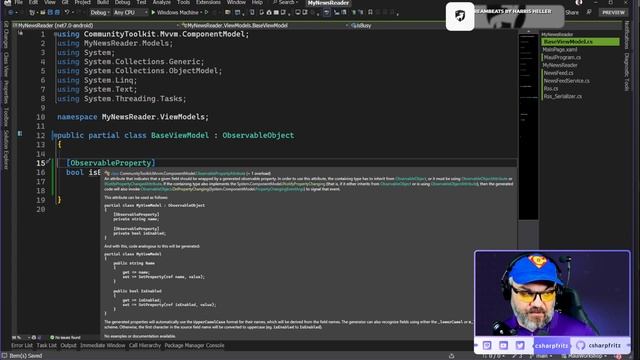Open the Error List tab

pyautogui.click(x=22, y=345)
